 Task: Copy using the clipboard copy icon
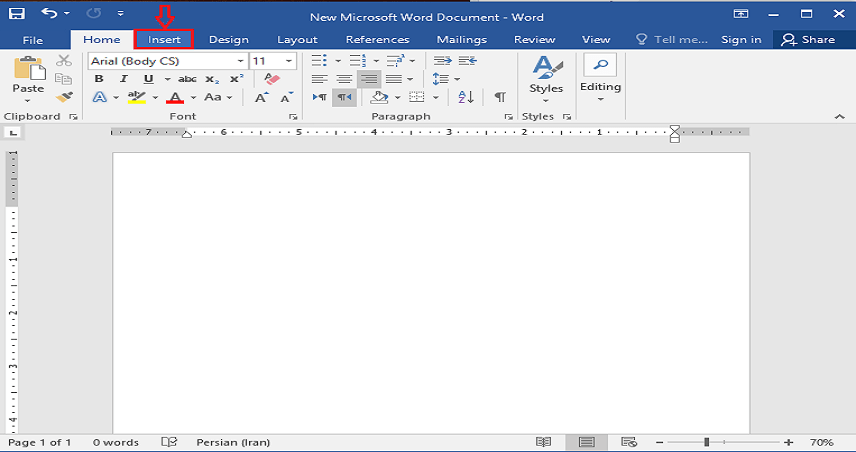pos(64,79)
